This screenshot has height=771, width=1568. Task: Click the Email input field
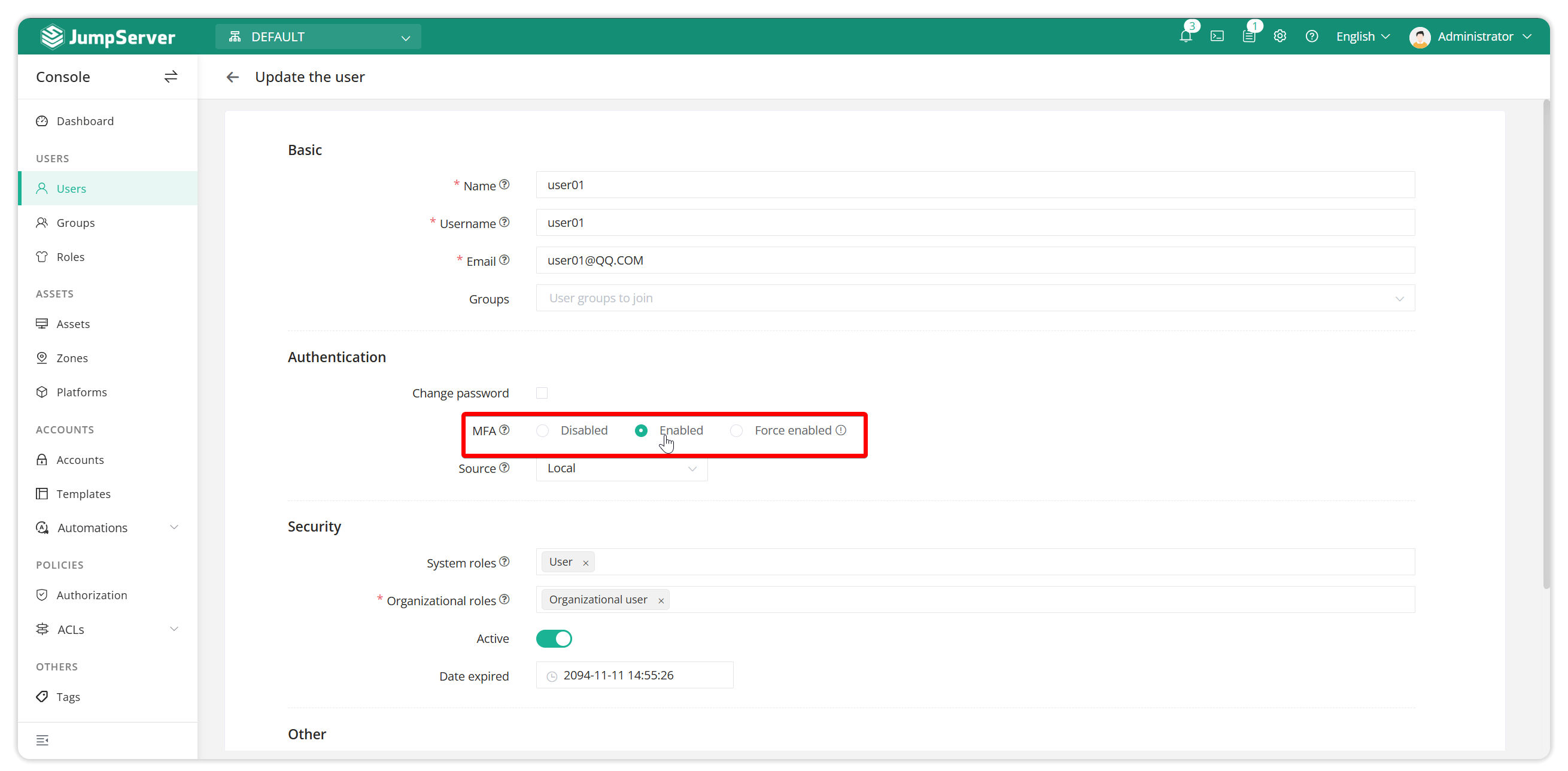click(975, 260)
